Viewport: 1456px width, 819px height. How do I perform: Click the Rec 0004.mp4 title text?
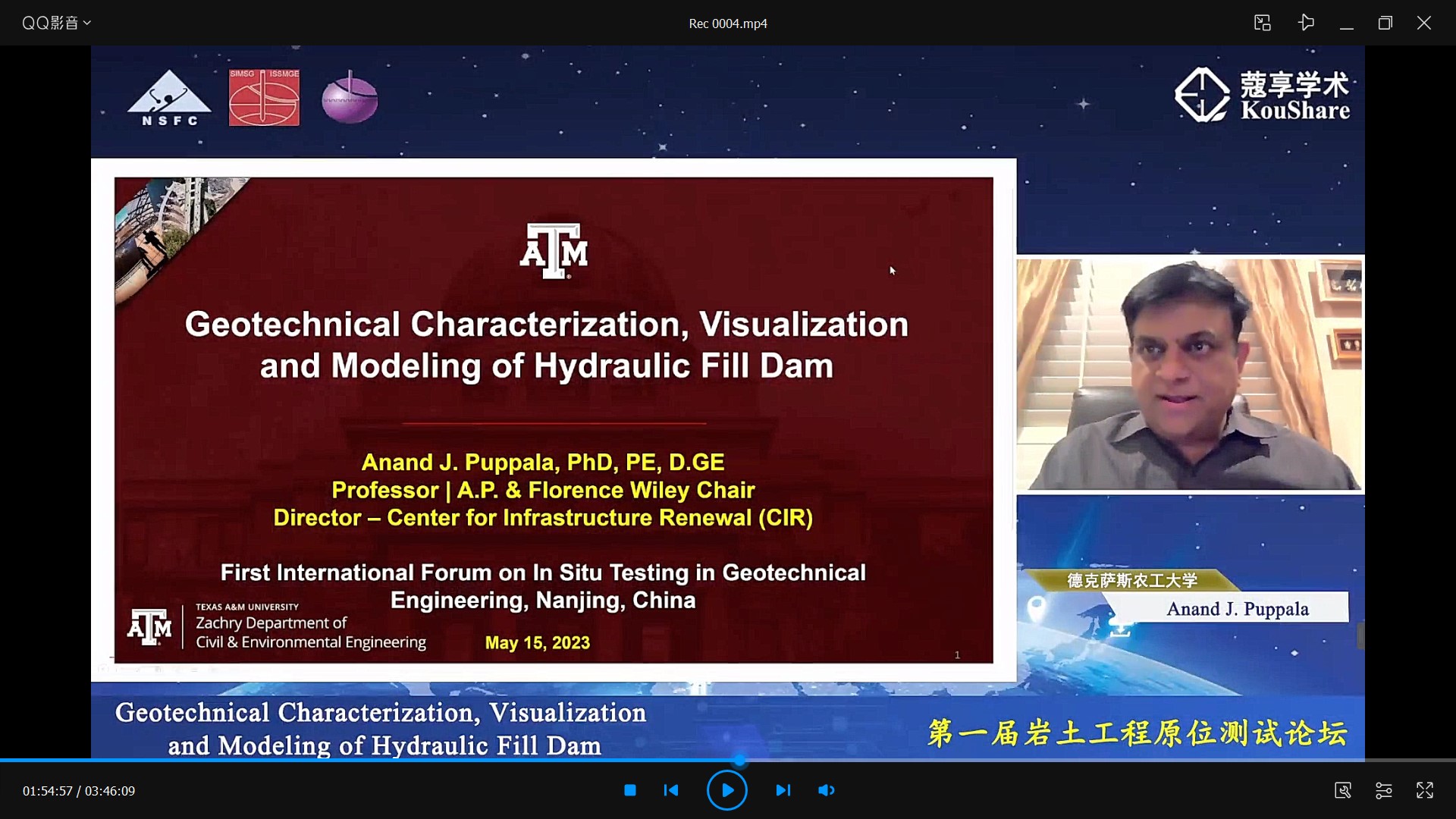pyautogui.click(x=727, y=24)
